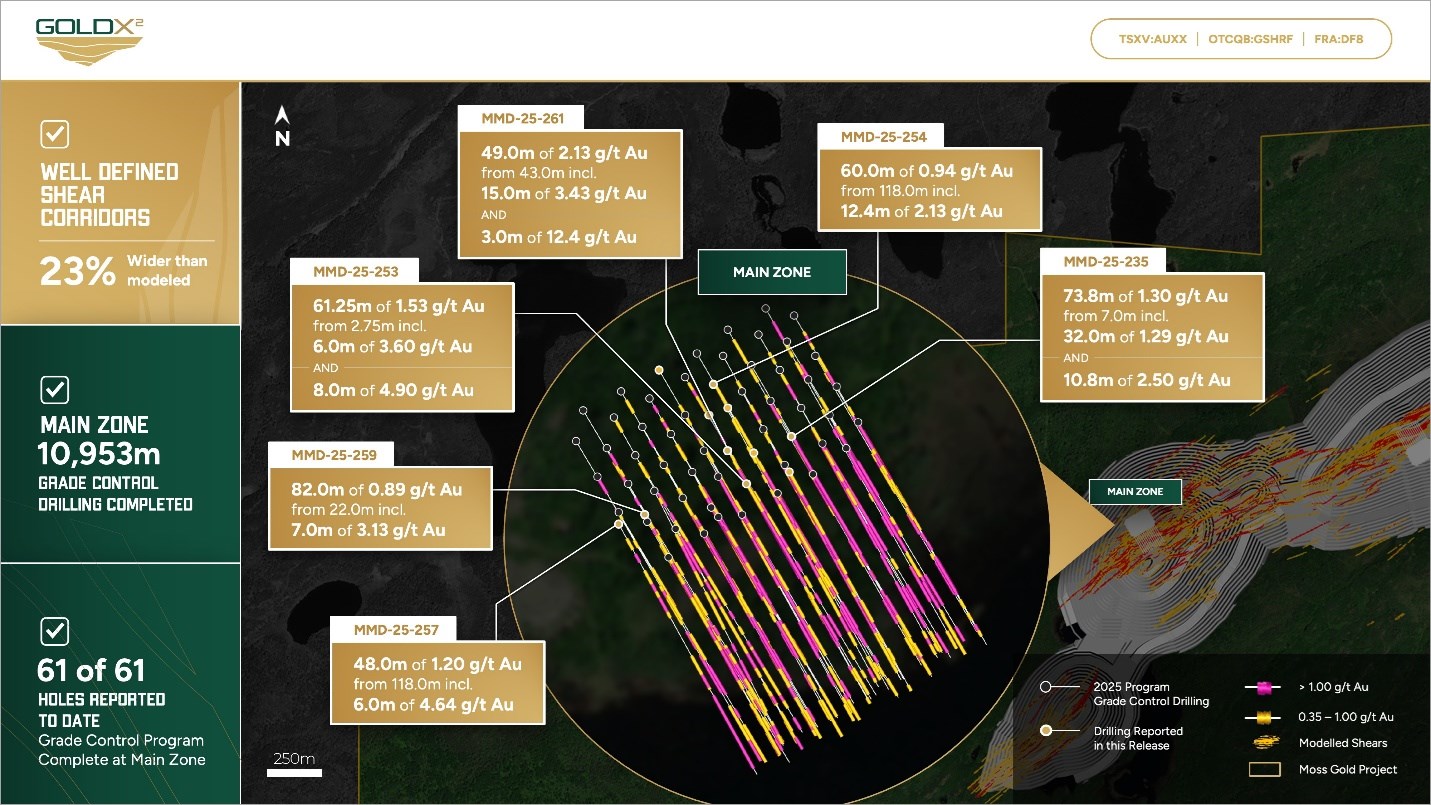Click the Modelled Shears legend icon
Screen dimensions: 1431x805
tap(1264, 743)
